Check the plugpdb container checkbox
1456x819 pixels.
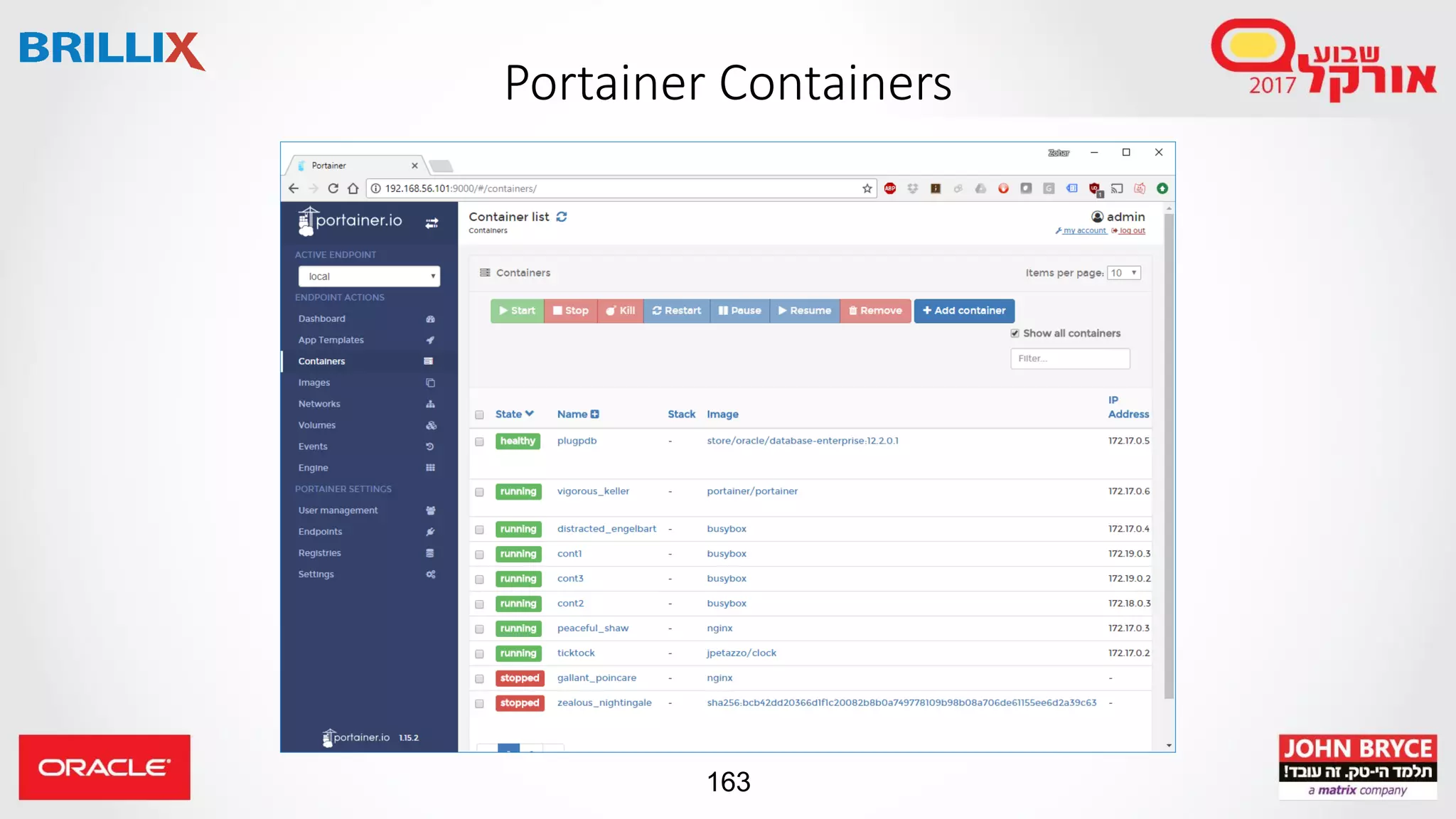coord(479,442)
